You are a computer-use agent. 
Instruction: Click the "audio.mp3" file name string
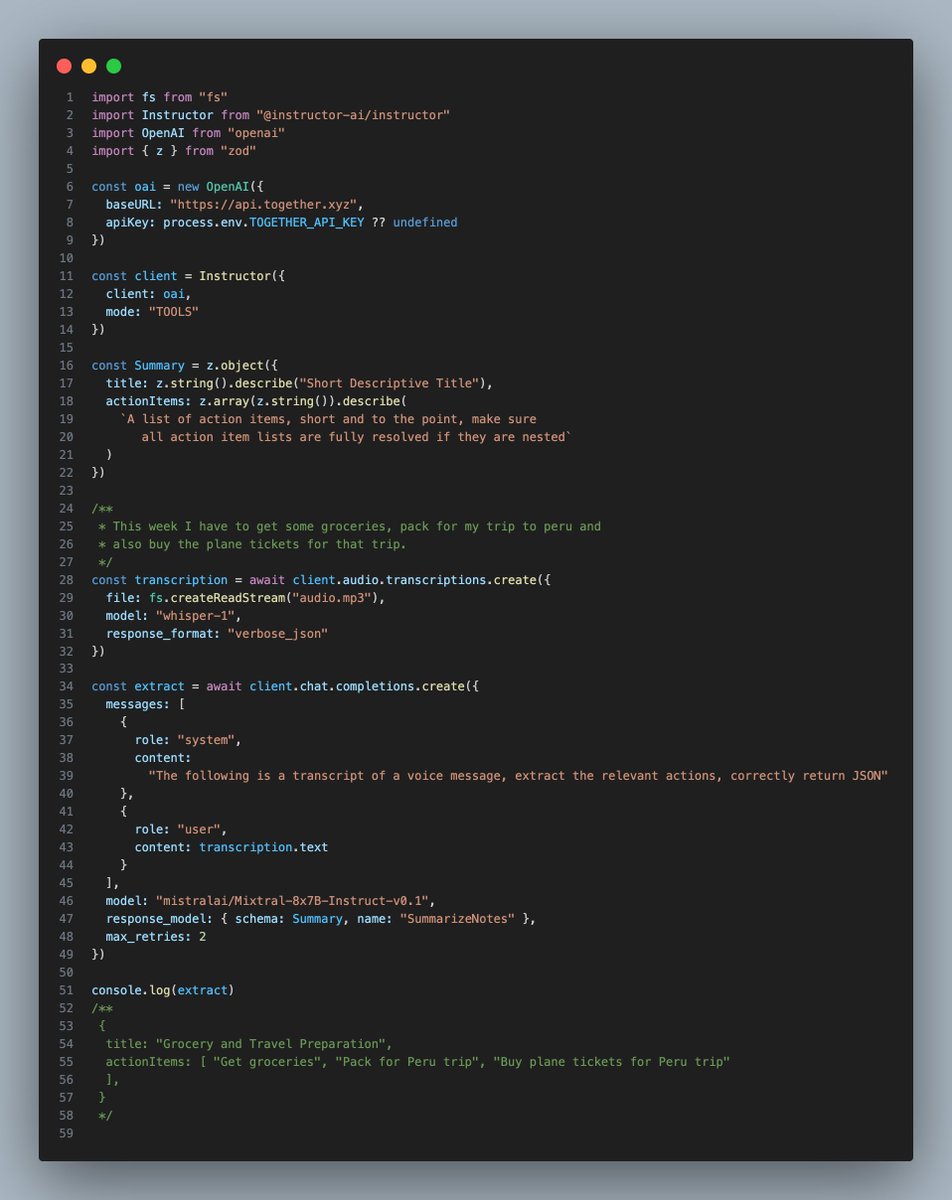pyautogui.click(x=334, y=597)
